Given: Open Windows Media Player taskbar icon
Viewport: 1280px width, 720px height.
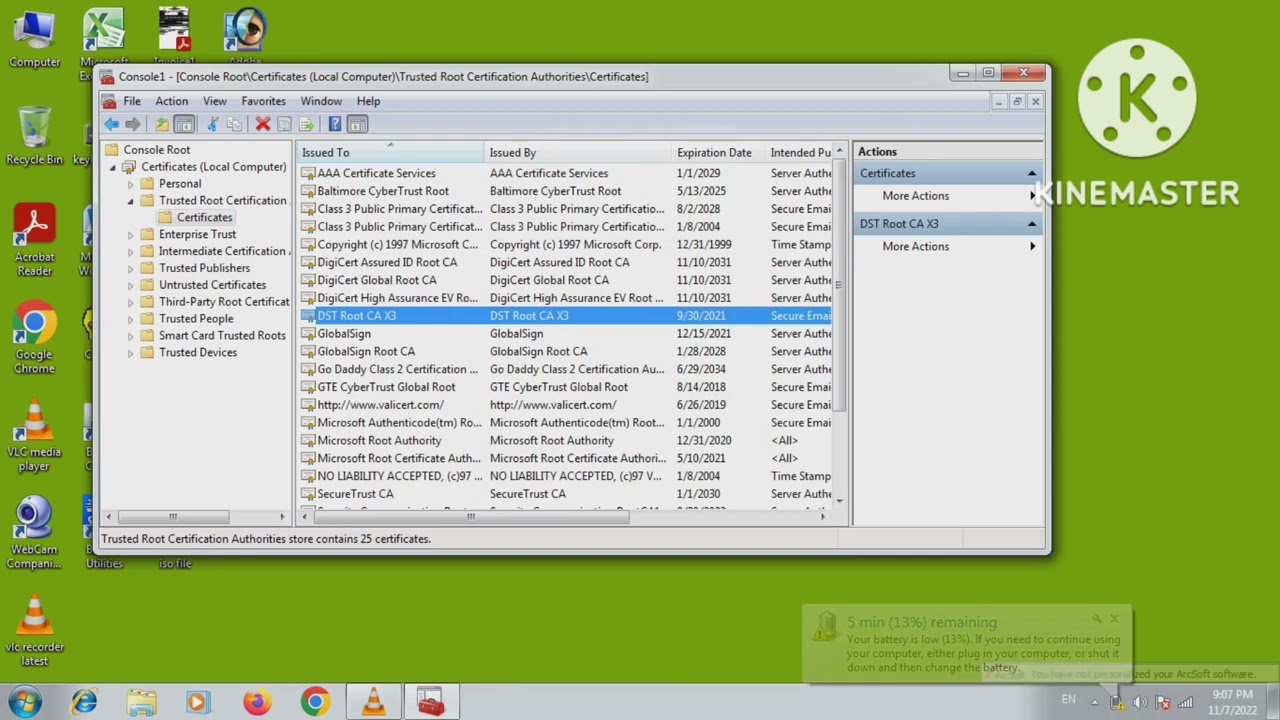Looking at the screenshot, I should point(197,703).
